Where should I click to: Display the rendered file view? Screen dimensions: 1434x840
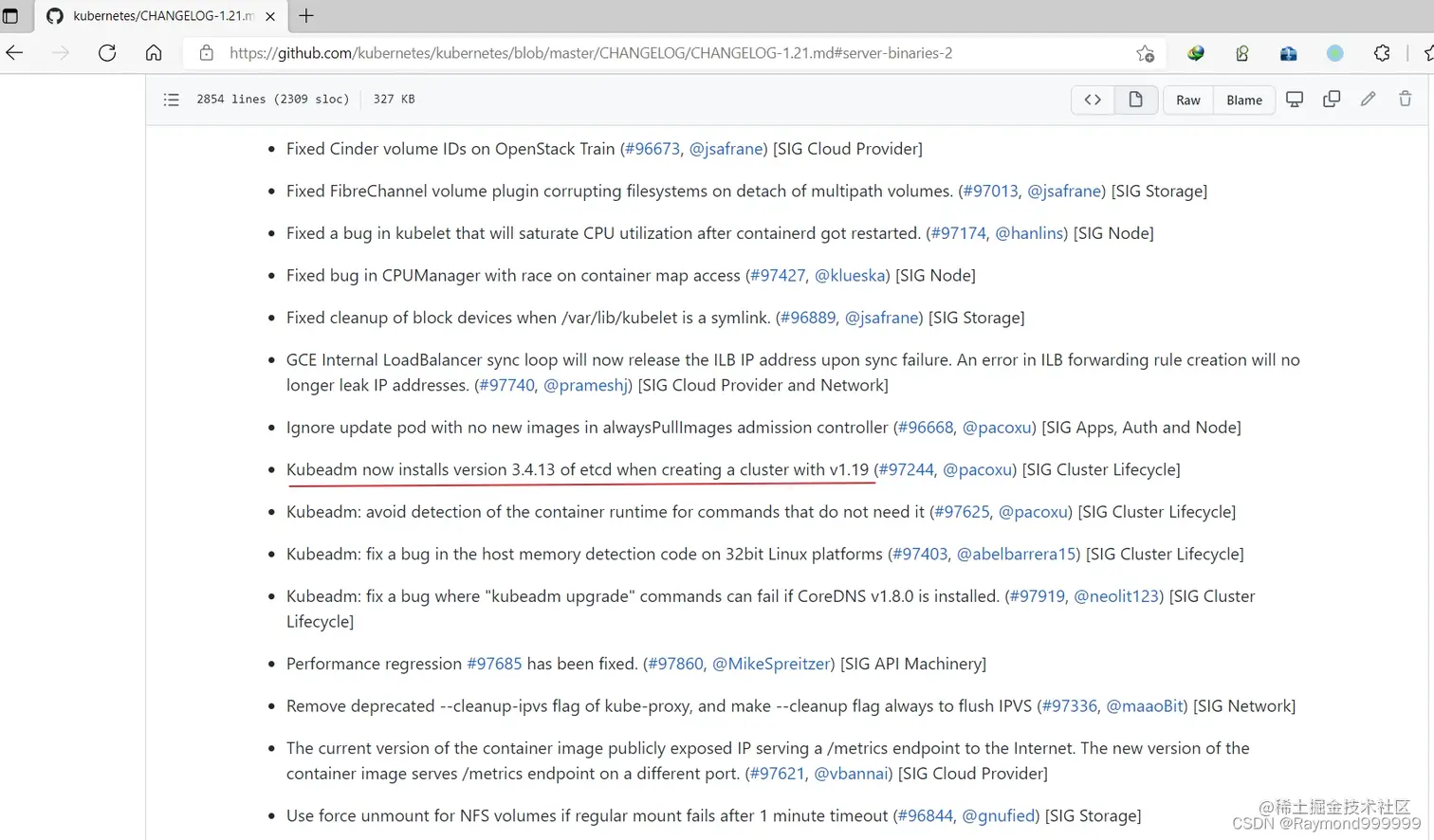coord(1135,100)
